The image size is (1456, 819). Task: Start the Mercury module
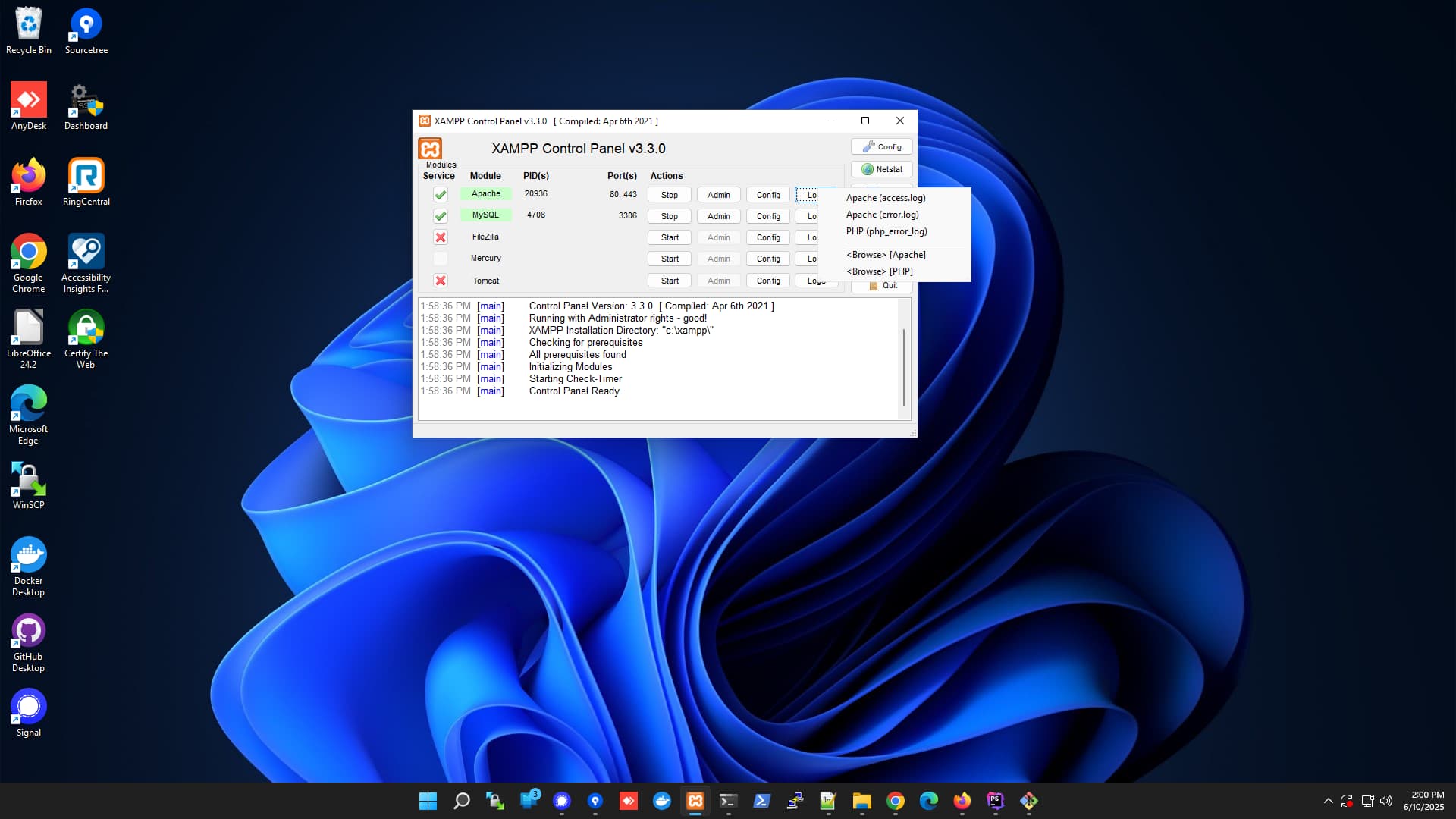coord(670,259)
